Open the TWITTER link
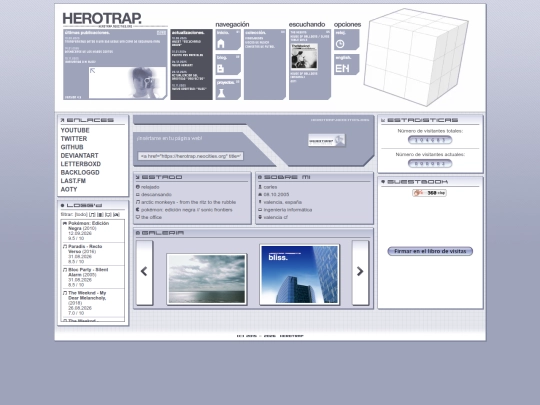This screenshot has width=540, height=405. (74, 139)
